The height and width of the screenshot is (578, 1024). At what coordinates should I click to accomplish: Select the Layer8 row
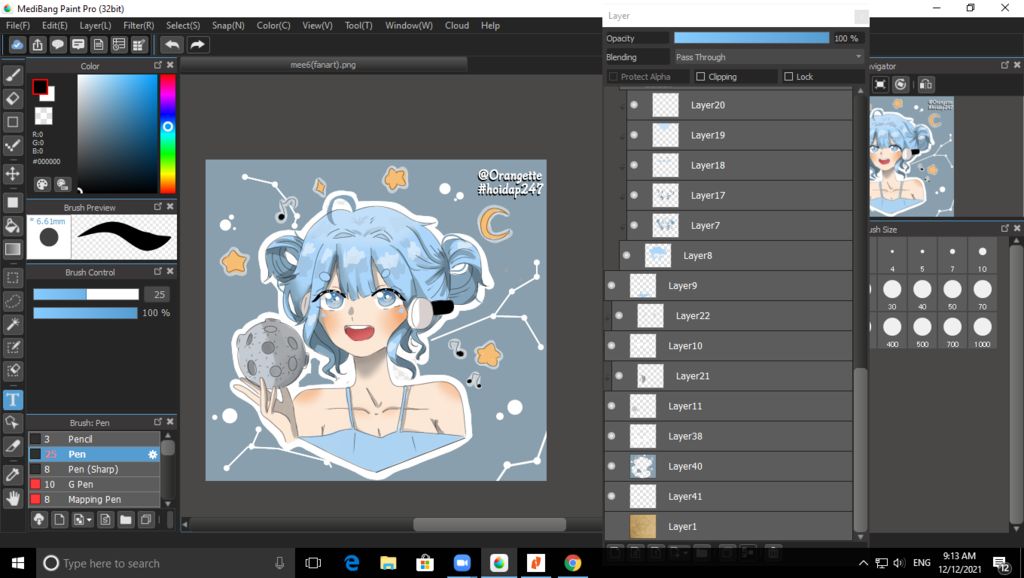[x=735, y=255]
